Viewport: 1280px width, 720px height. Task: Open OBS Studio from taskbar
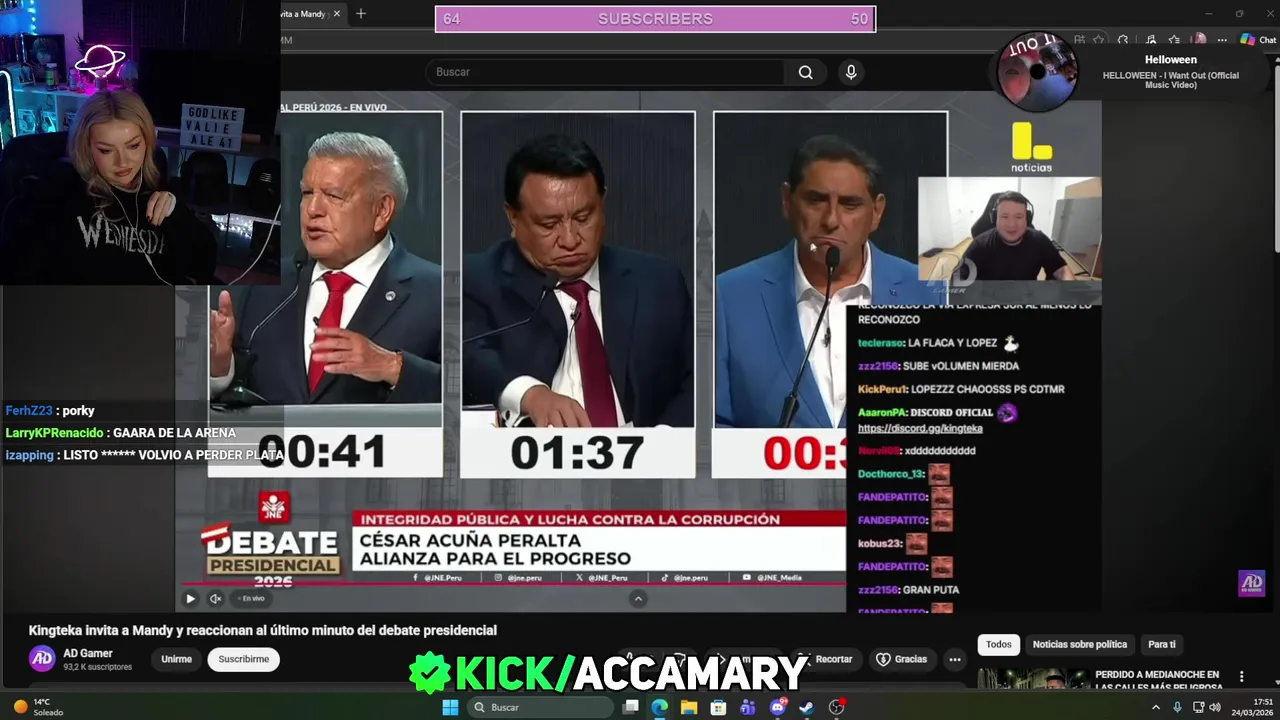point(837,707)
